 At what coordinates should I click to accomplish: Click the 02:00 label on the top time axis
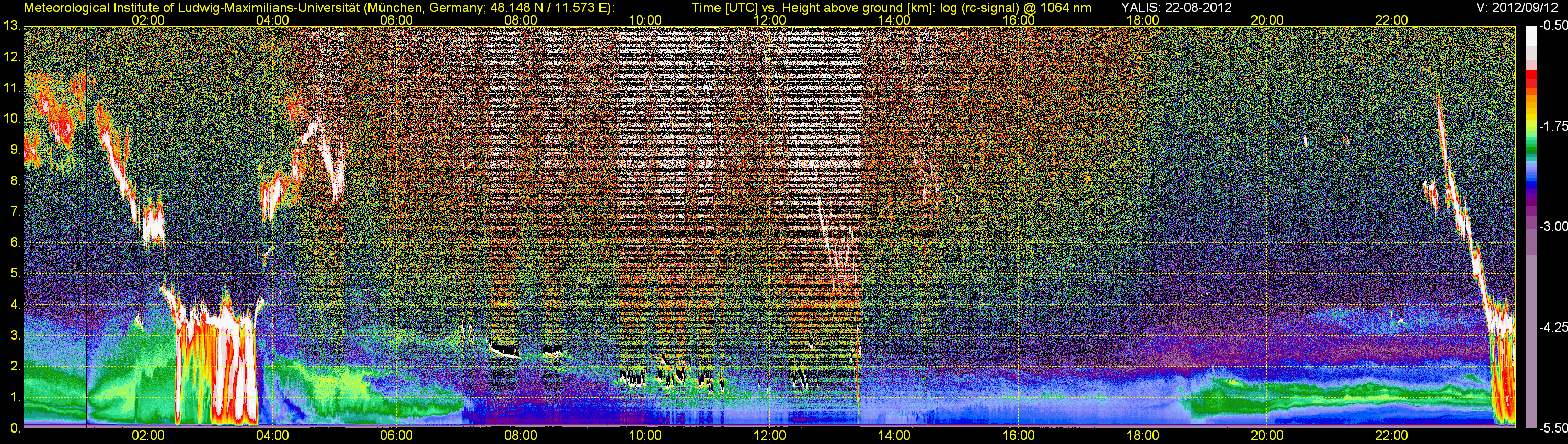click(148, 20)
